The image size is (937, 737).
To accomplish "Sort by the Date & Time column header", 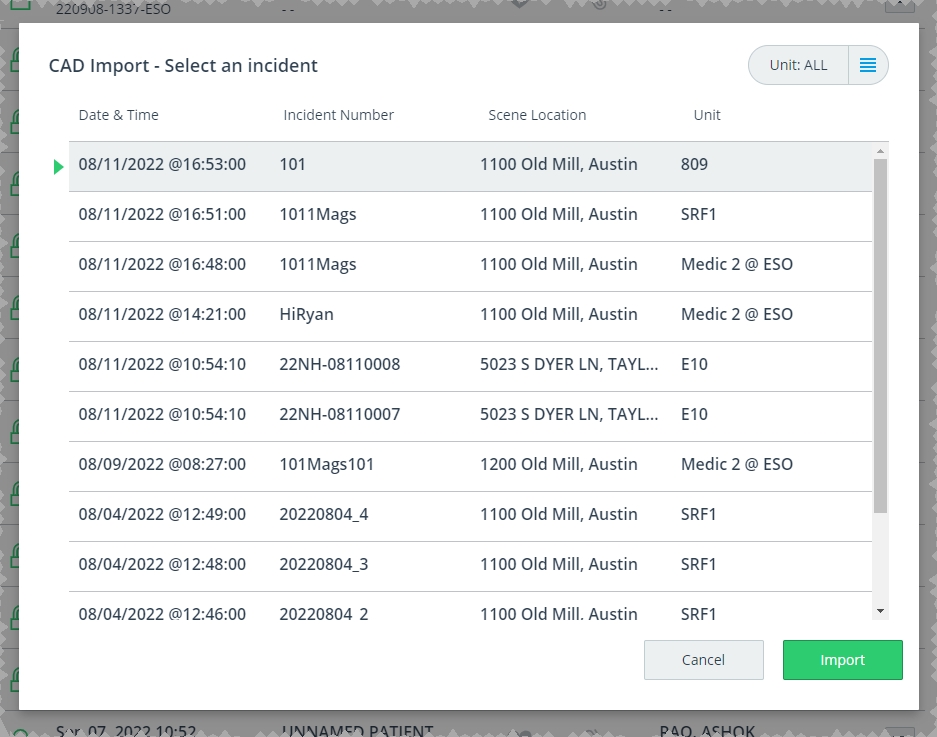I will point(118,115).
